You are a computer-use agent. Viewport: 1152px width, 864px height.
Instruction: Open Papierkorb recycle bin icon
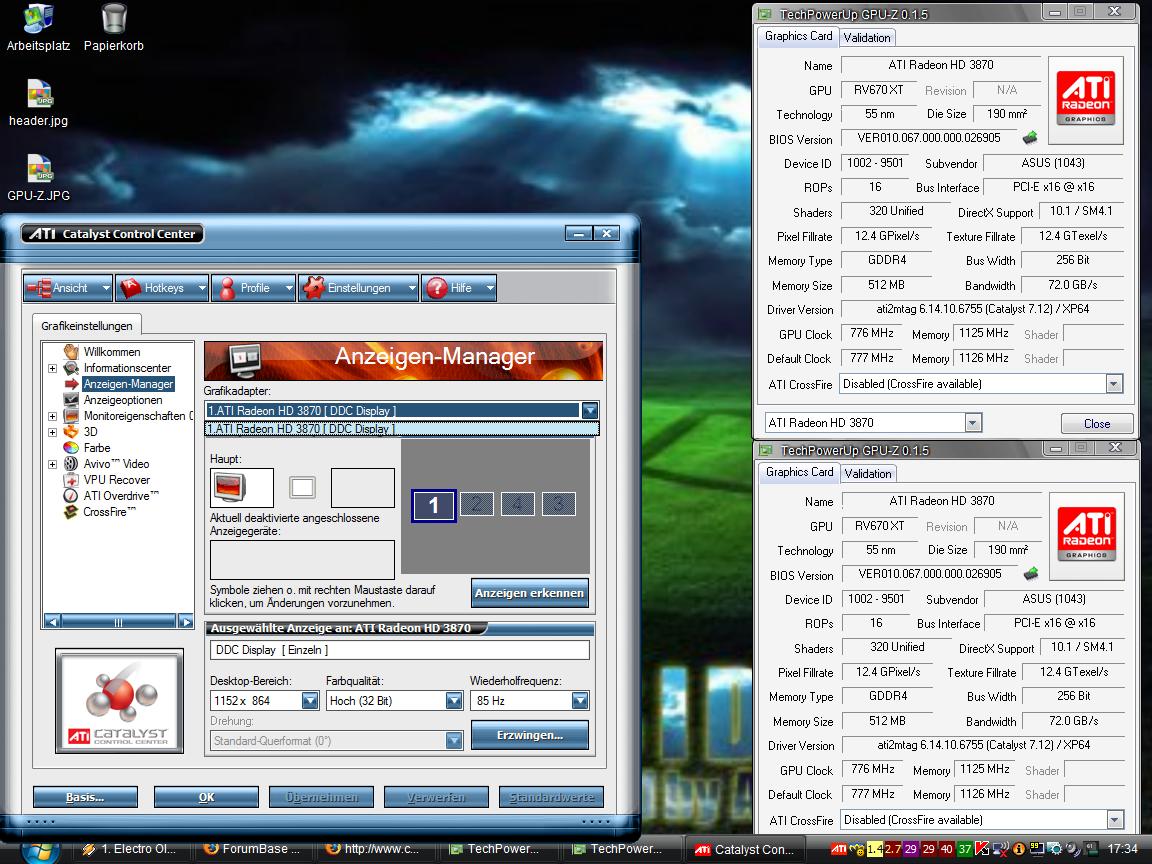pyautogui.click(x=114, y=20)
